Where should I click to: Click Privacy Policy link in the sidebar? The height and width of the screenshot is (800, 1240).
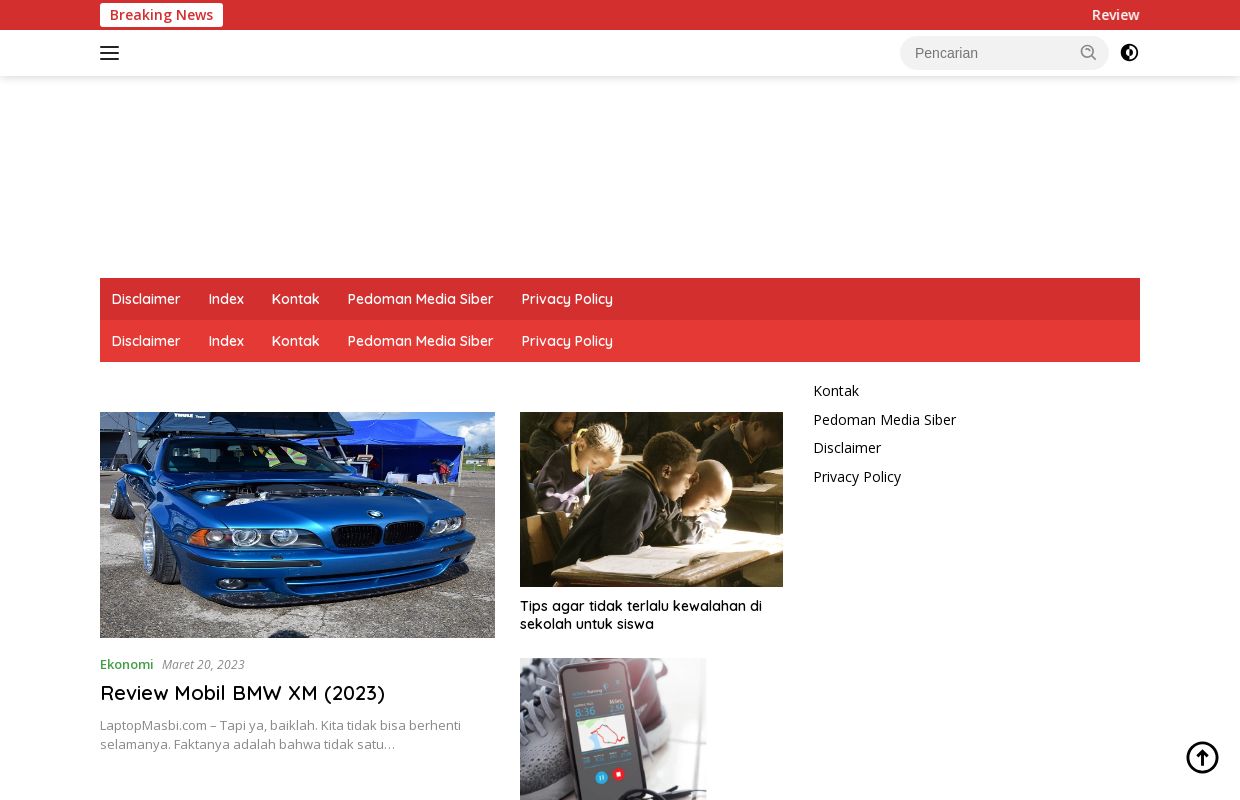pyautogui.click(x=857, y=477)
